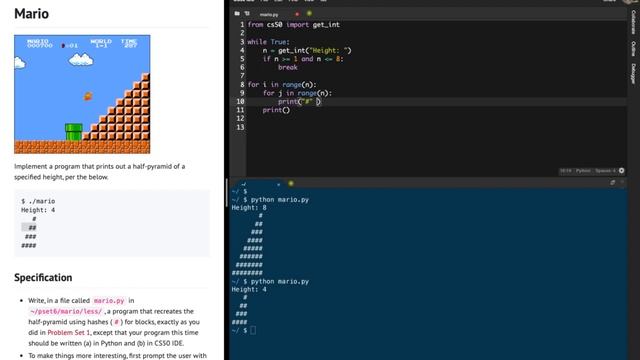The width and height of the screenshot is (640, 360).
Task: Click line number 13 in the gutter
Action: [x=240, y=127]
